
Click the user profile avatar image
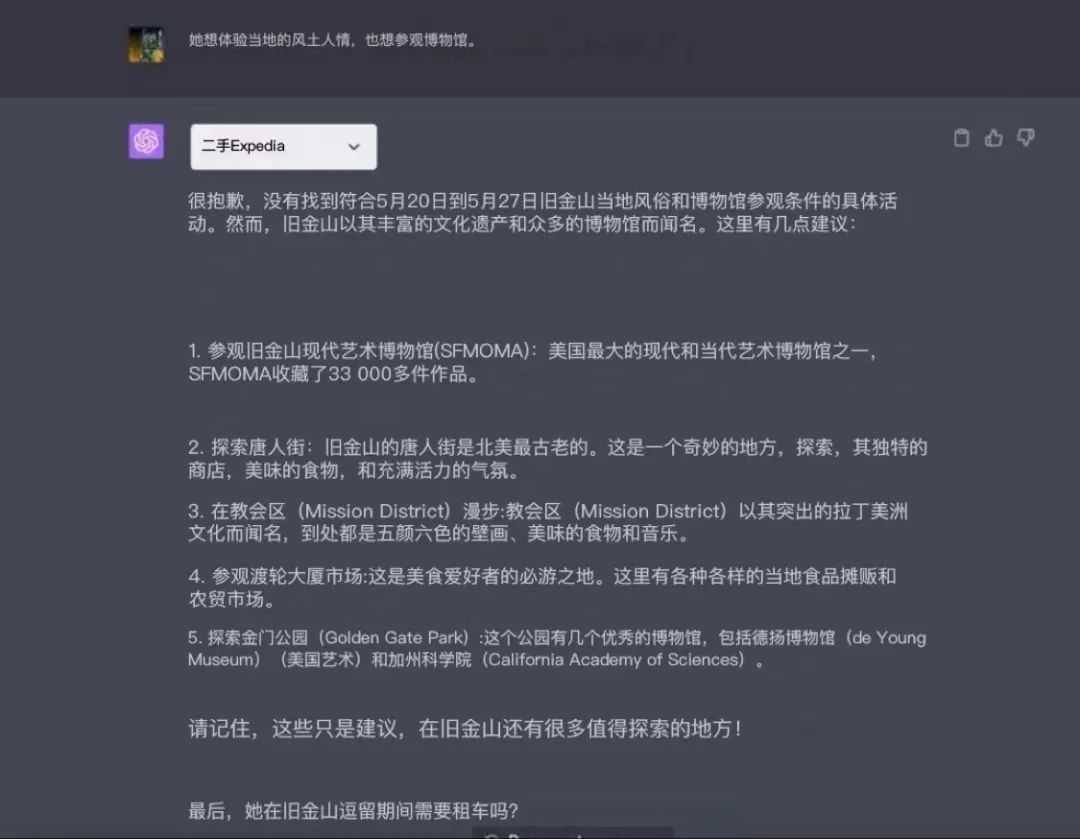146,45
